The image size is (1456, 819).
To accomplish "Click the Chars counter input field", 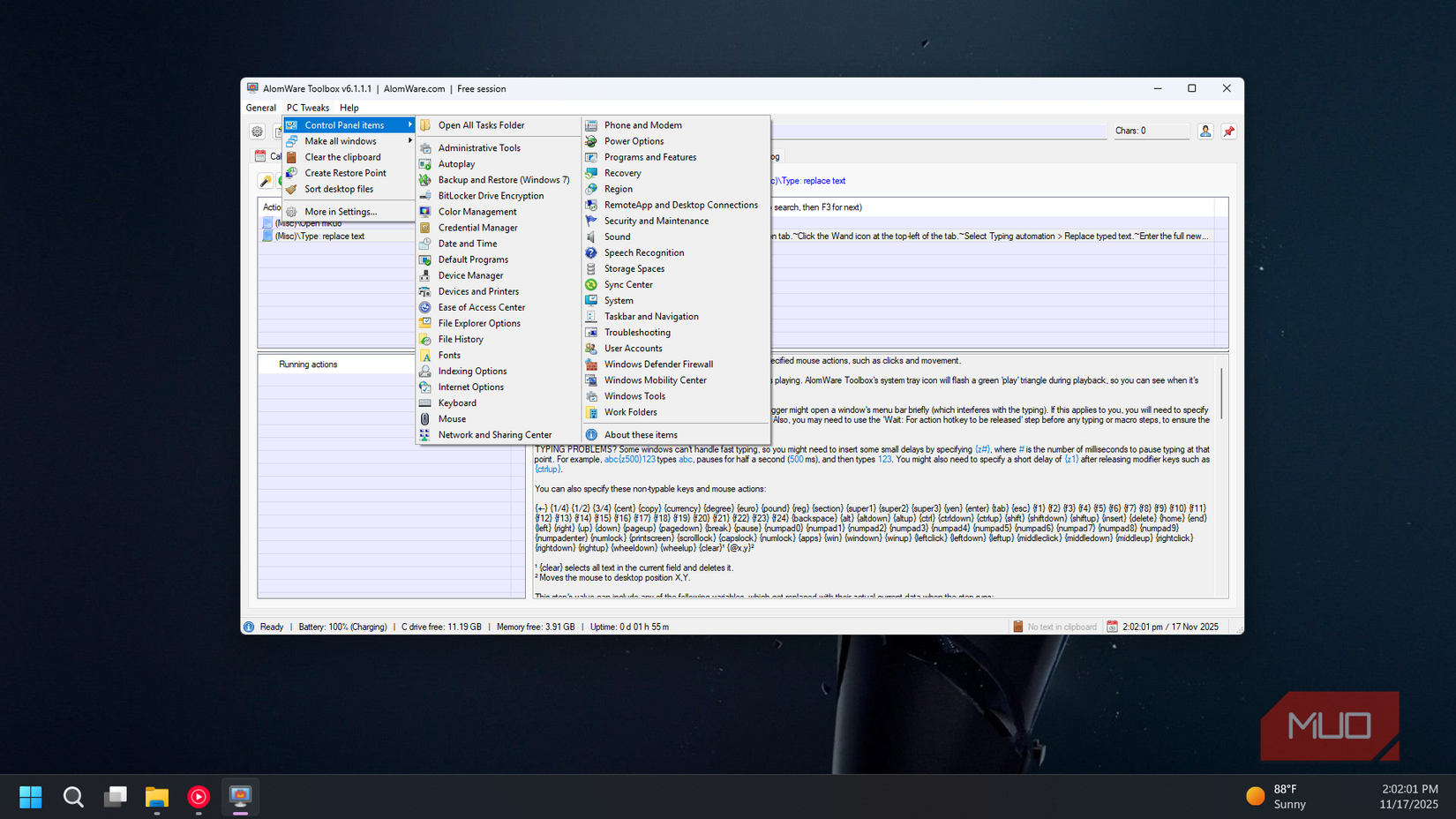I will (1152, 131).
